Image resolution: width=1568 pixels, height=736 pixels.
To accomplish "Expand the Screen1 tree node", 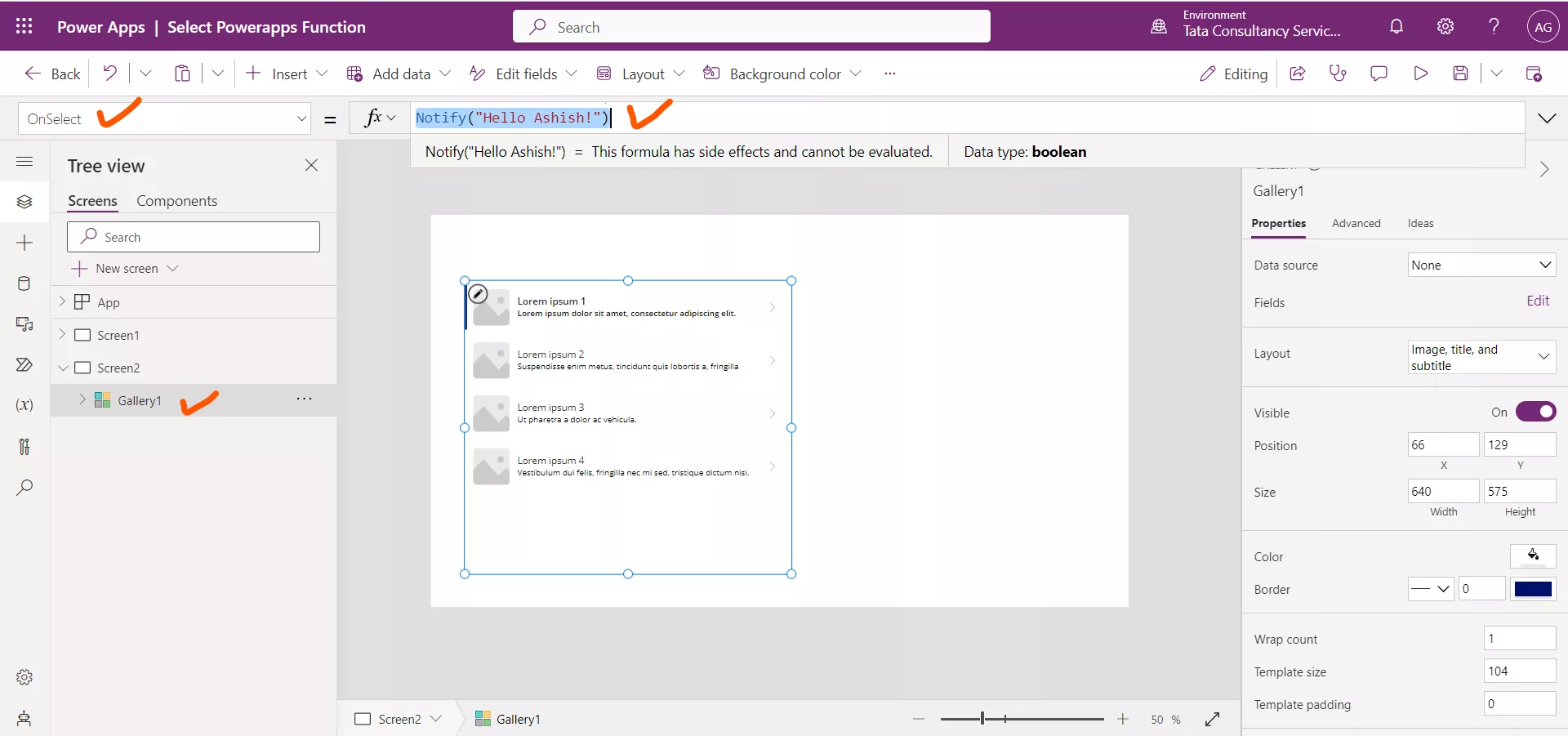I will (62, 334).
